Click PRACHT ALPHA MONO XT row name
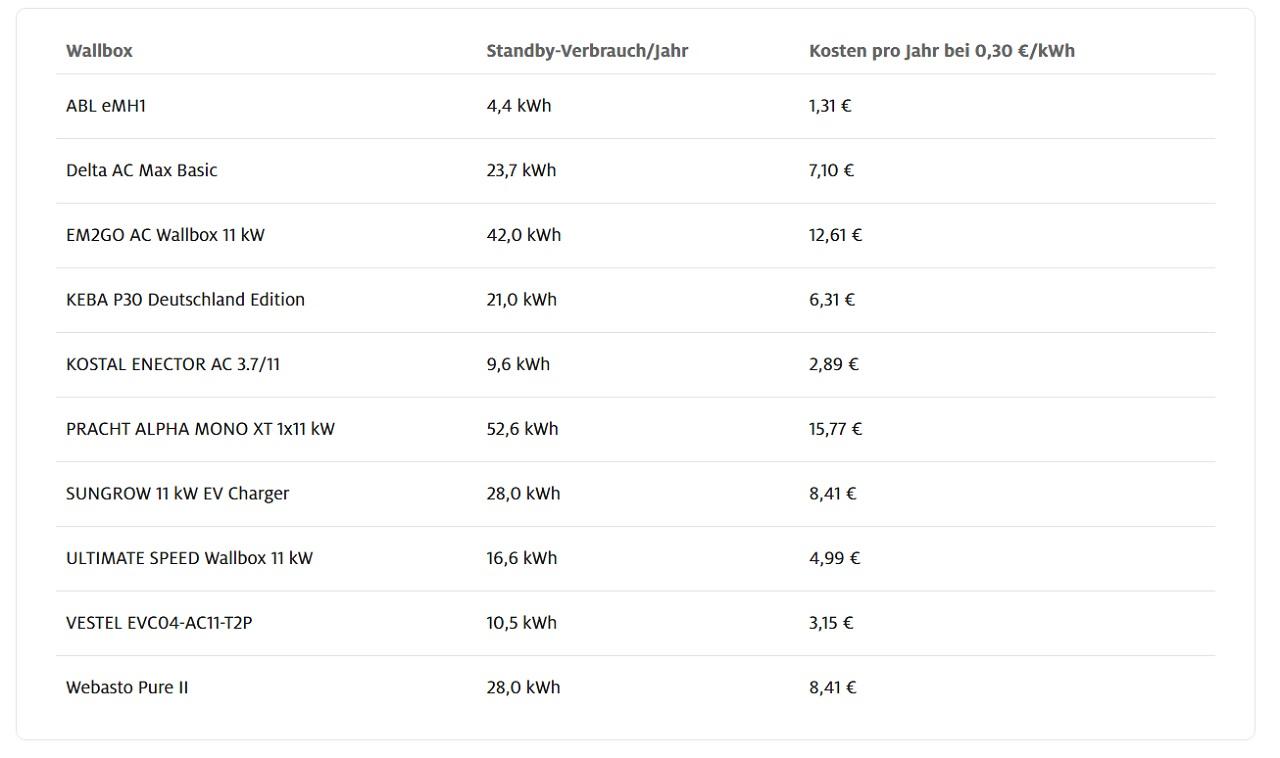 (x=200, y=429)
